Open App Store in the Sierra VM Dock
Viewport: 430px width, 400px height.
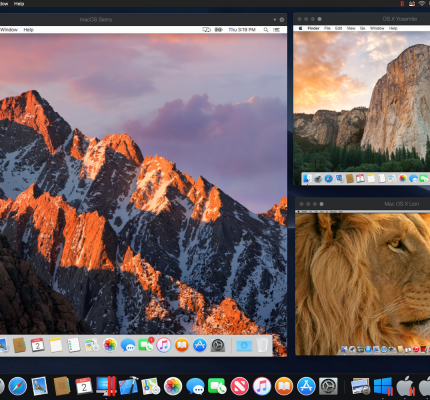tap(200, 345)
